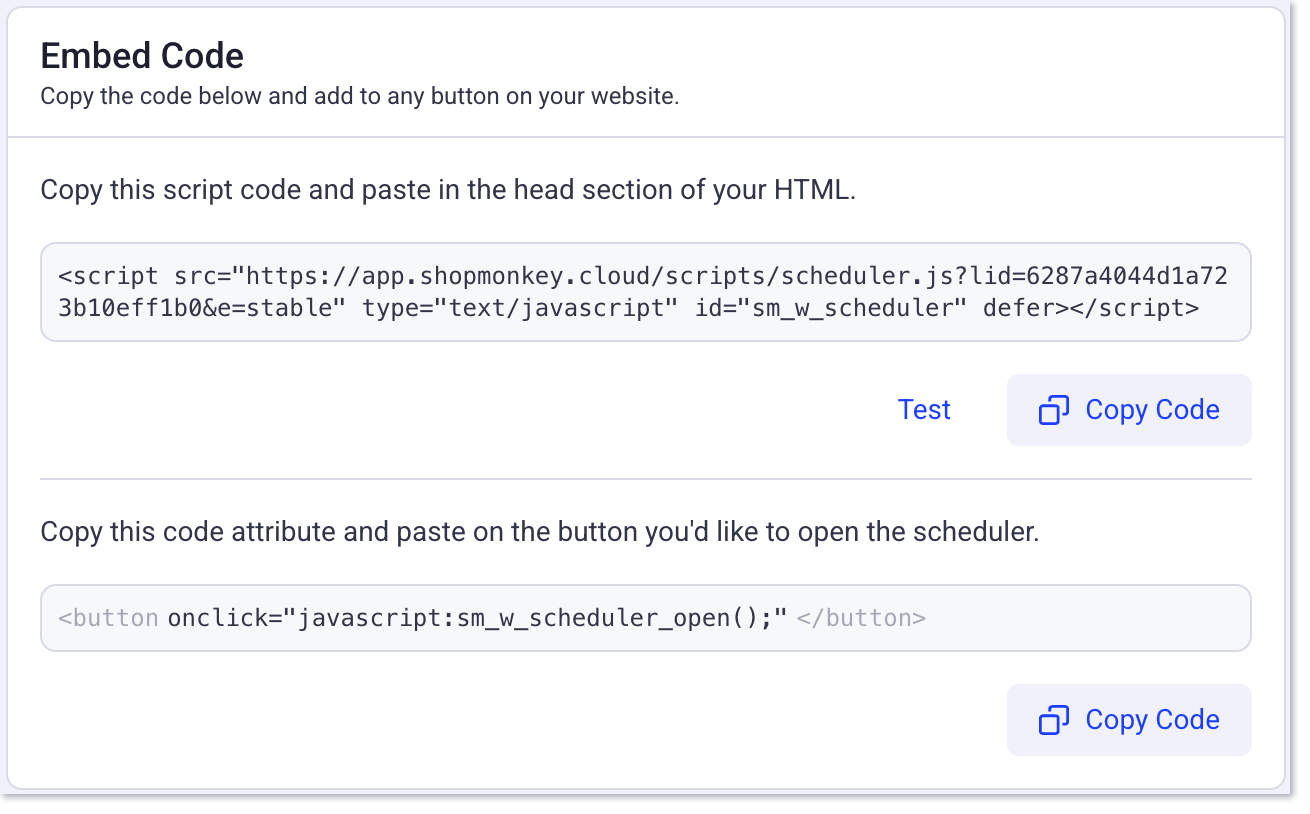Click the 'Copy this script code and paste' instruction

[x=448, y=190]
